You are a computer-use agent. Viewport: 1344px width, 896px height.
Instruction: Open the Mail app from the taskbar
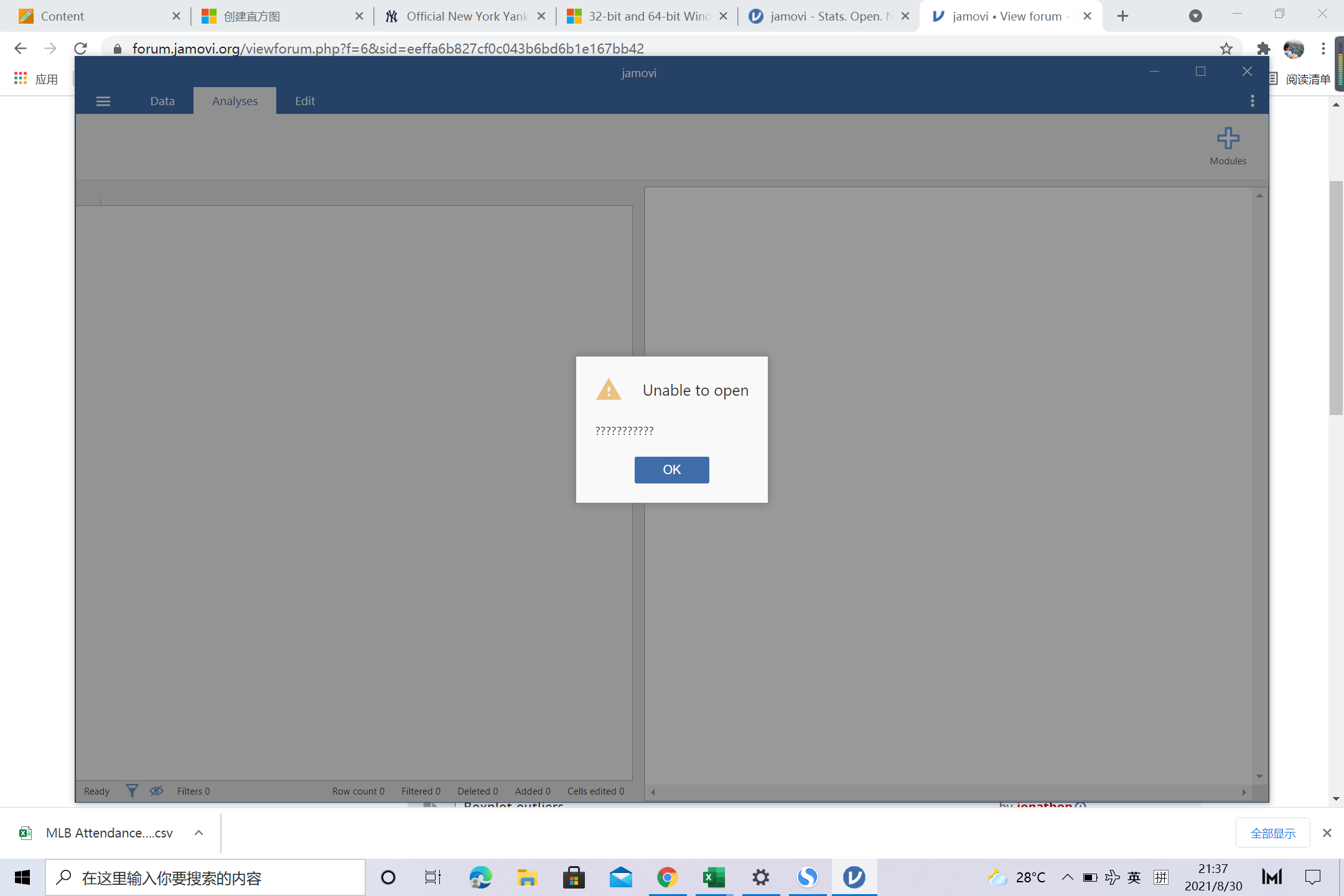coord(620,877)
